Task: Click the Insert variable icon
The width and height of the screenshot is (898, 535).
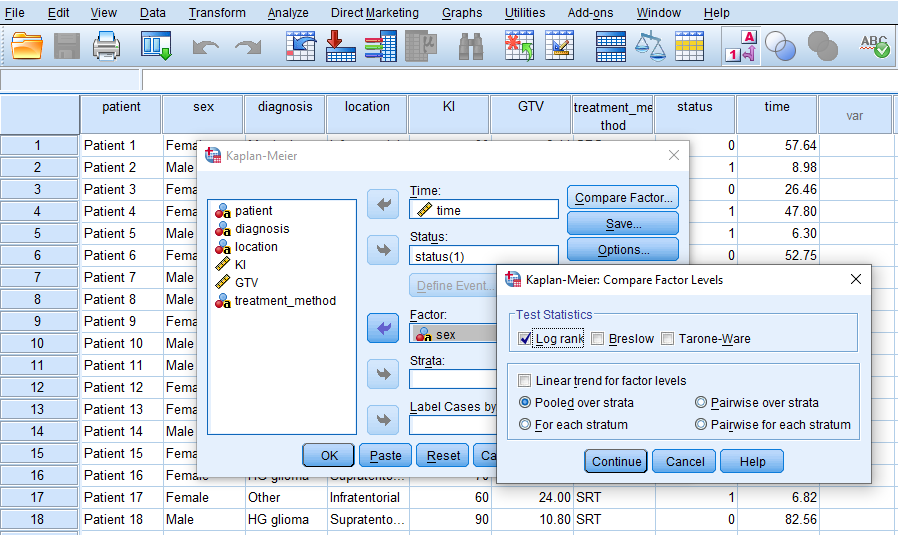Action: pos(560,46)
